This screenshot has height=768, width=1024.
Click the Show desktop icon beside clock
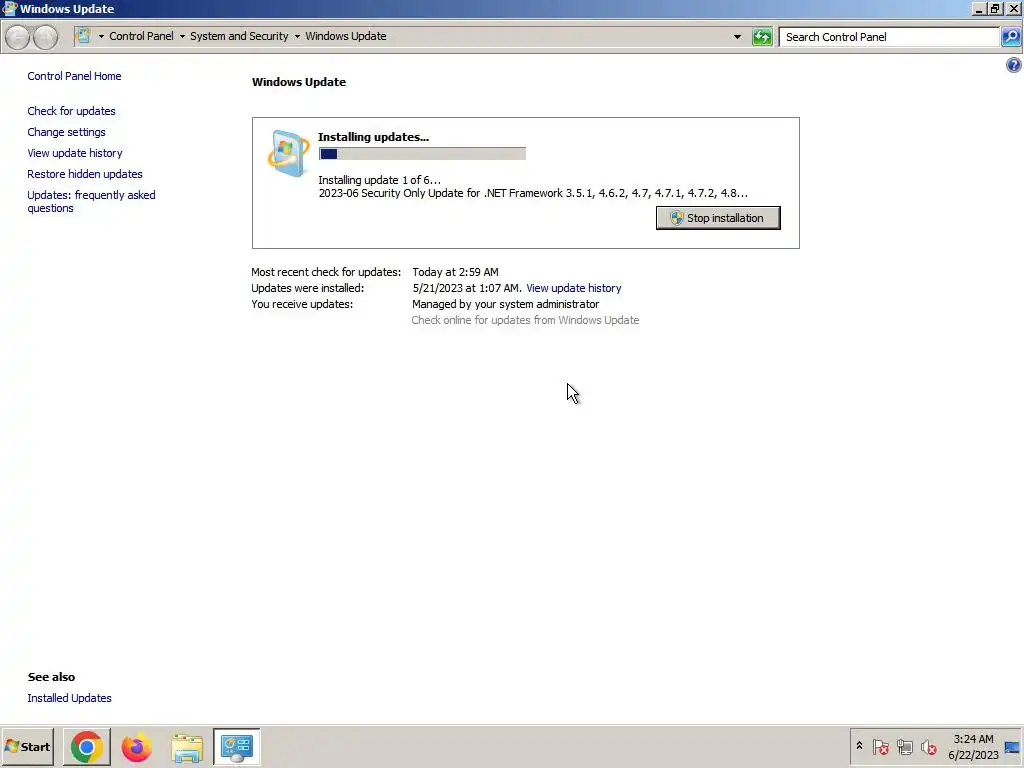tap(1012, 747)
